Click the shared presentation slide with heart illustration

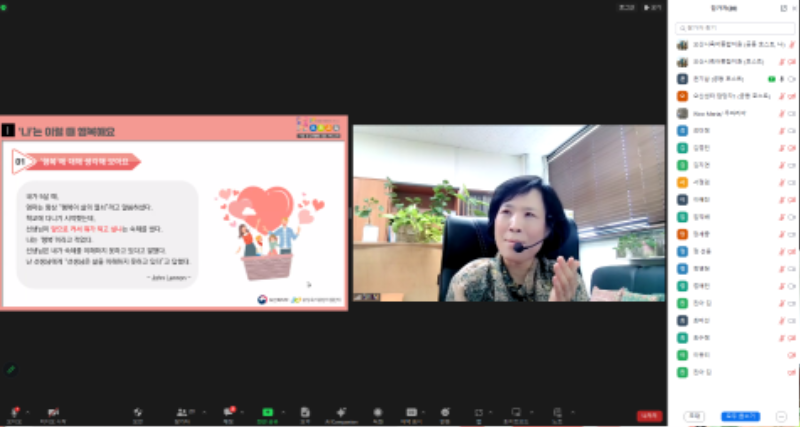coord(174,212)
